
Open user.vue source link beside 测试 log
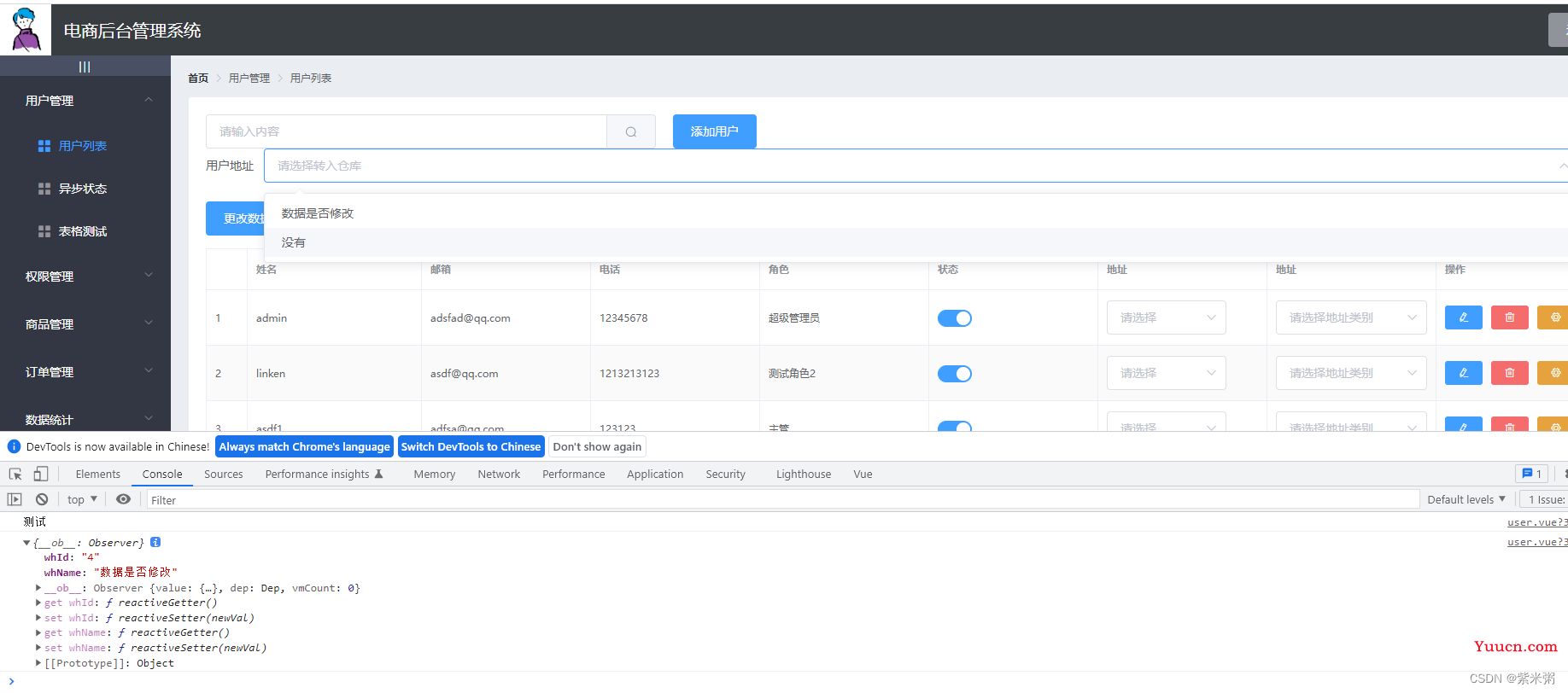(1537, 522)
